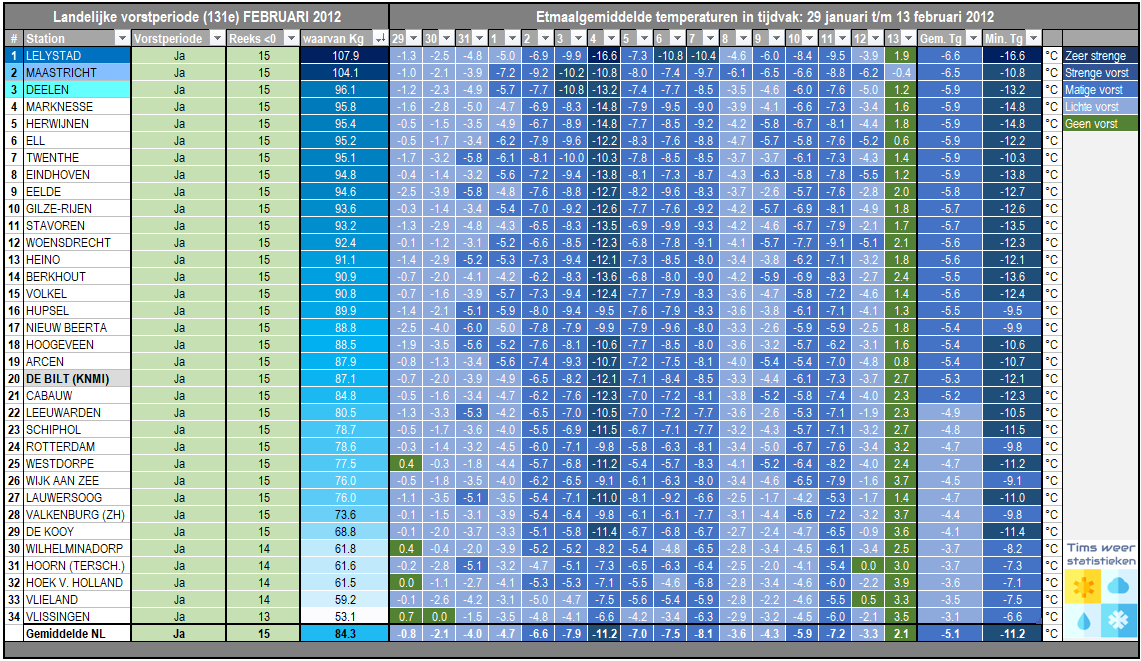This screenshot has width=1141, height=661.
Task: Select the TWENTHE station cell
Action: [x=77, y=157]
